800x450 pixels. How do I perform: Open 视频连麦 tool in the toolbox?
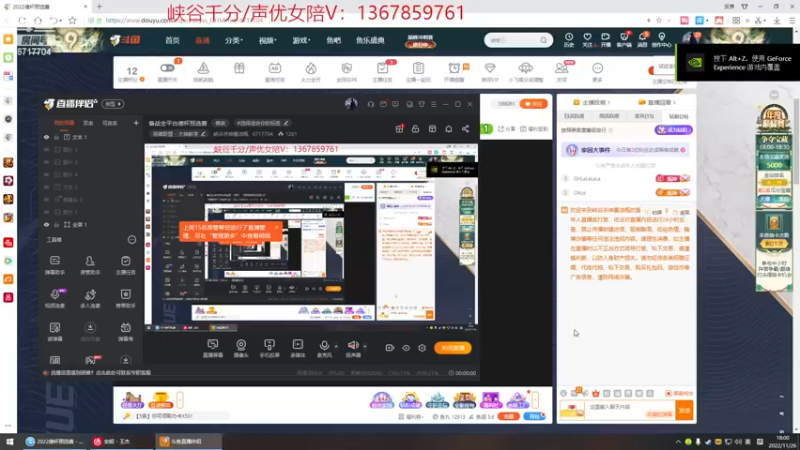(55, 298)
